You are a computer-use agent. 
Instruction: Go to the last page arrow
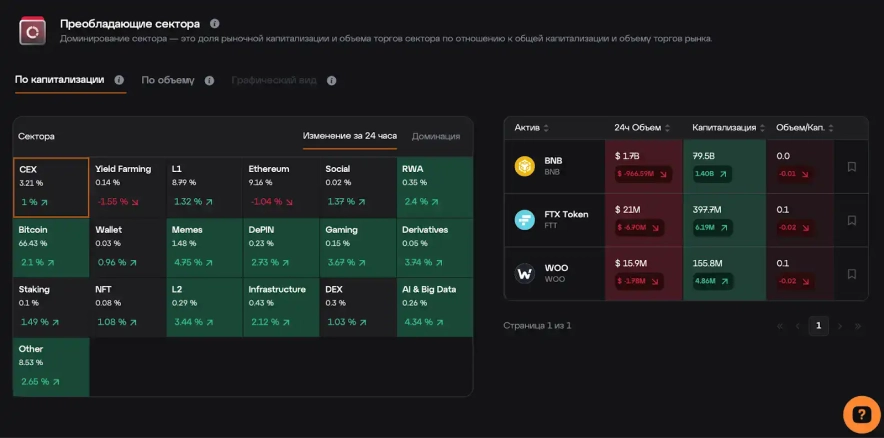(x=857, y=325)
